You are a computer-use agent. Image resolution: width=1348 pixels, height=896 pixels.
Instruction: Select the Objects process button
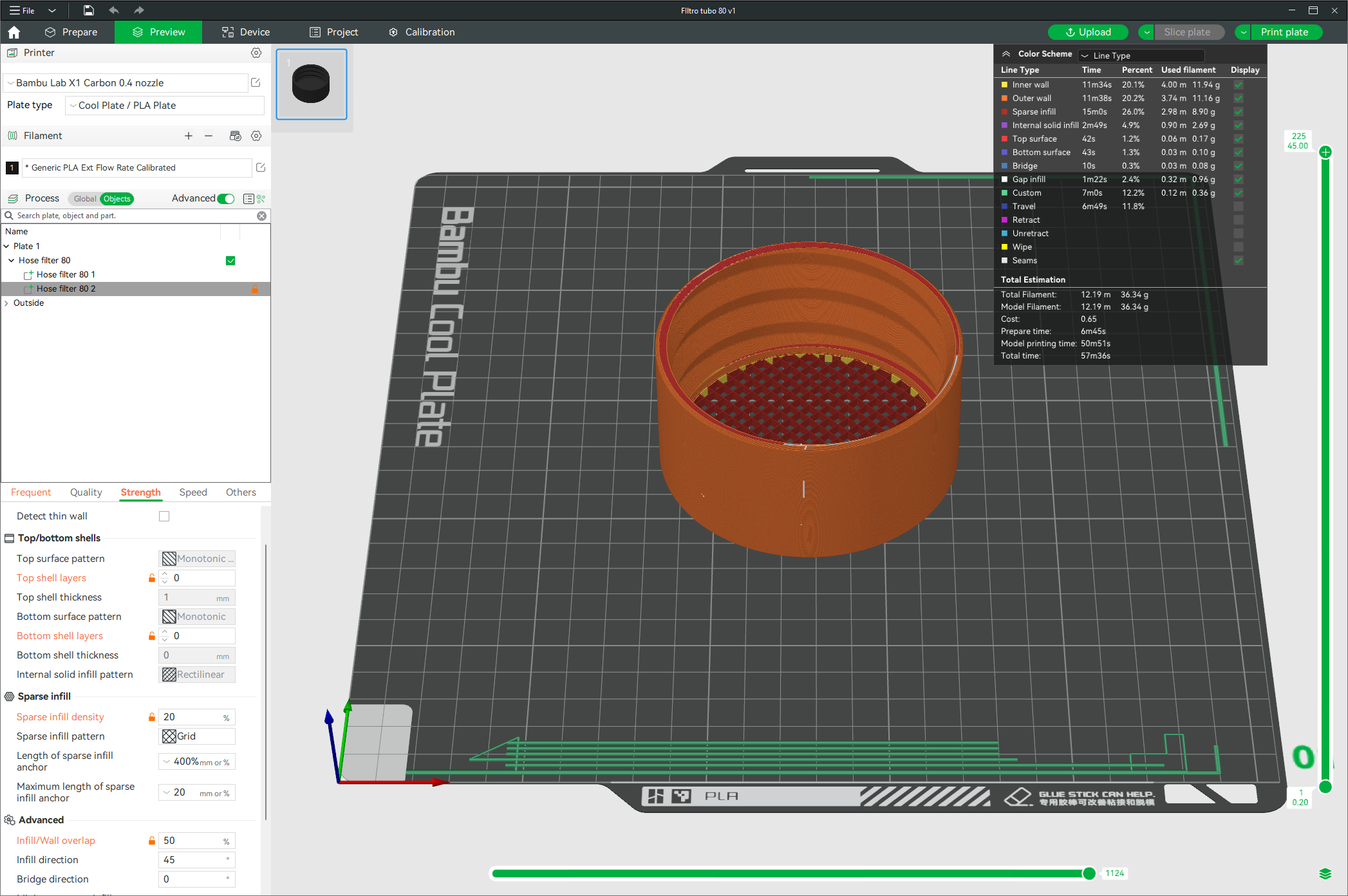[117, 199]
